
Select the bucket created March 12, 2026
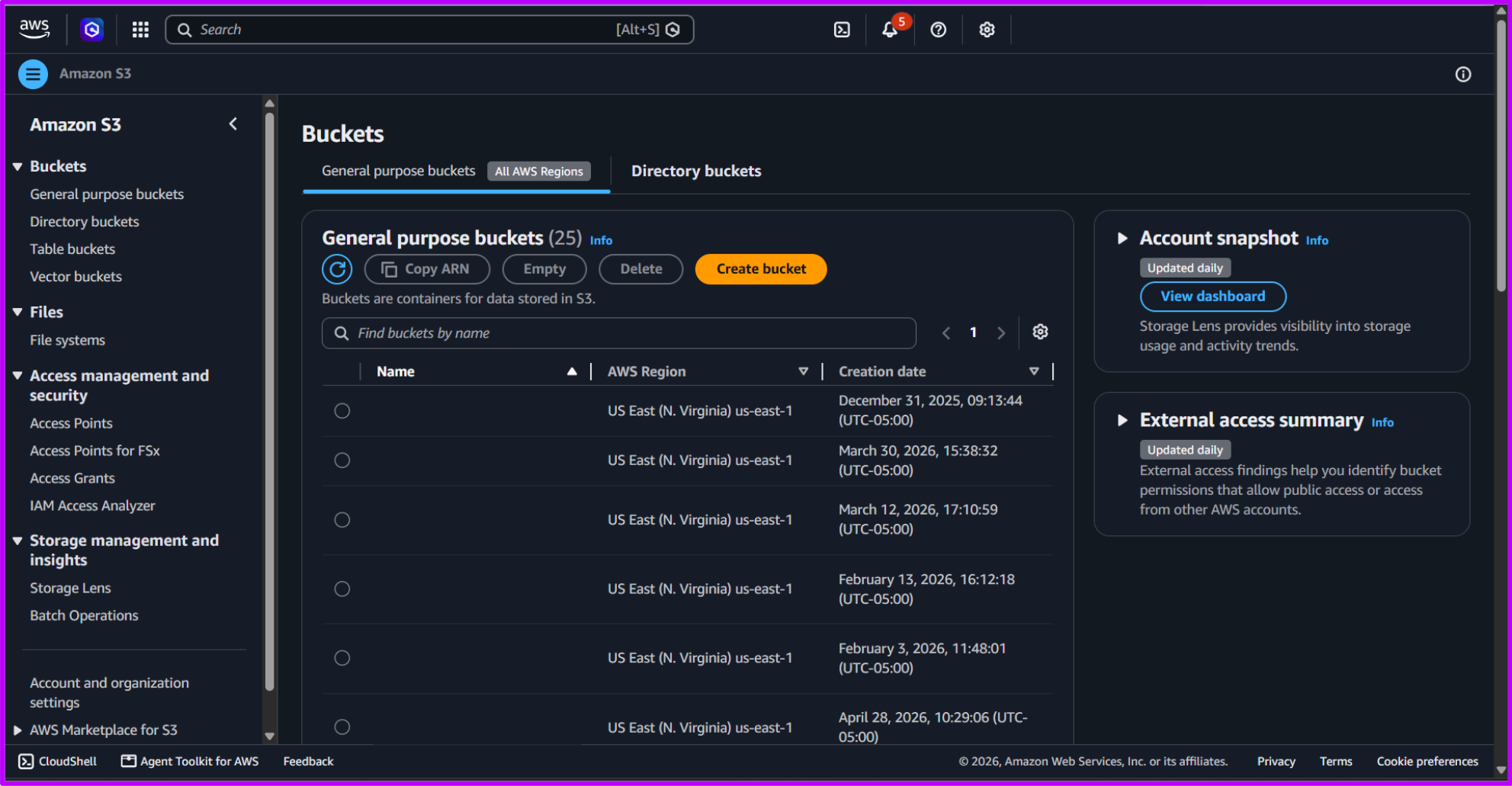click(x=342, y=520)
